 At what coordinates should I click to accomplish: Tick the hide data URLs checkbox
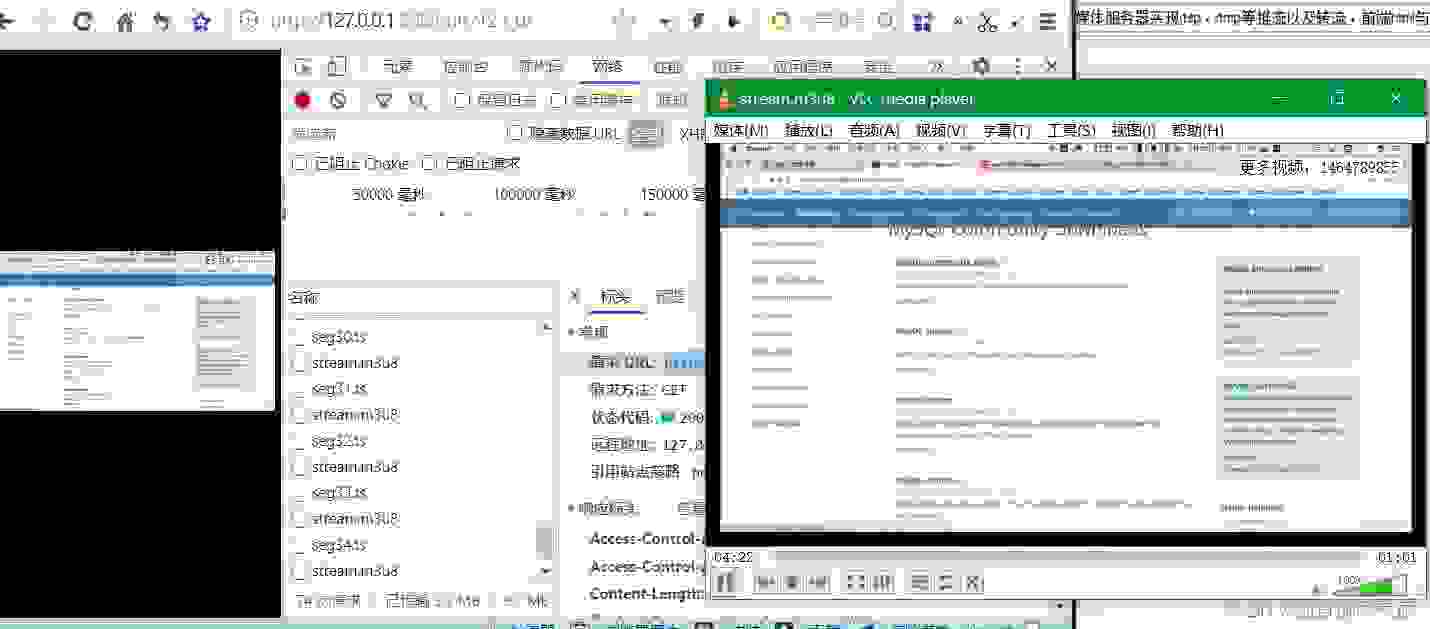(516, 132)
